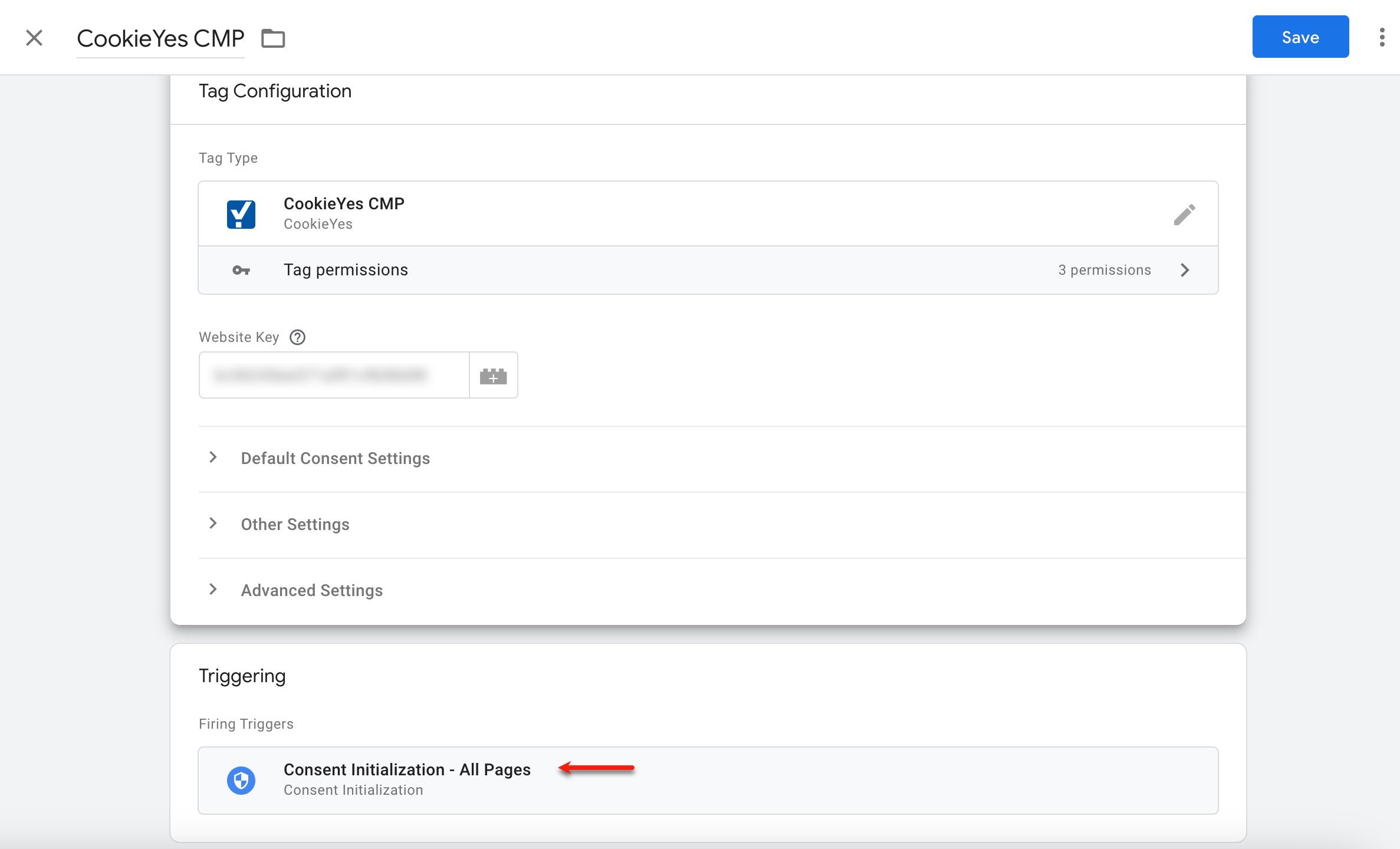This screenshot has height=849, width=1400.
Task: Open Tag permissions row
Action: 708,270
